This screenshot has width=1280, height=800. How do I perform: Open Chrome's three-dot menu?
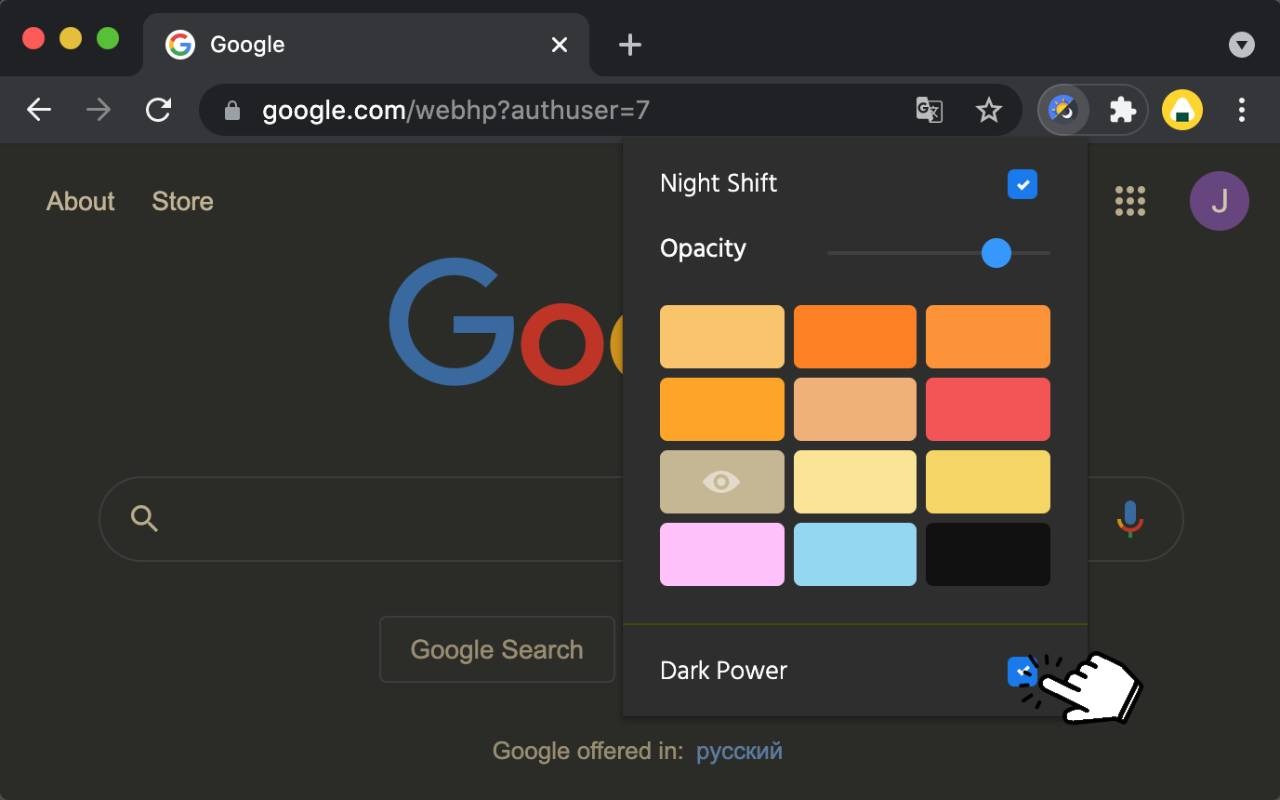click(x=1241, y=109)
